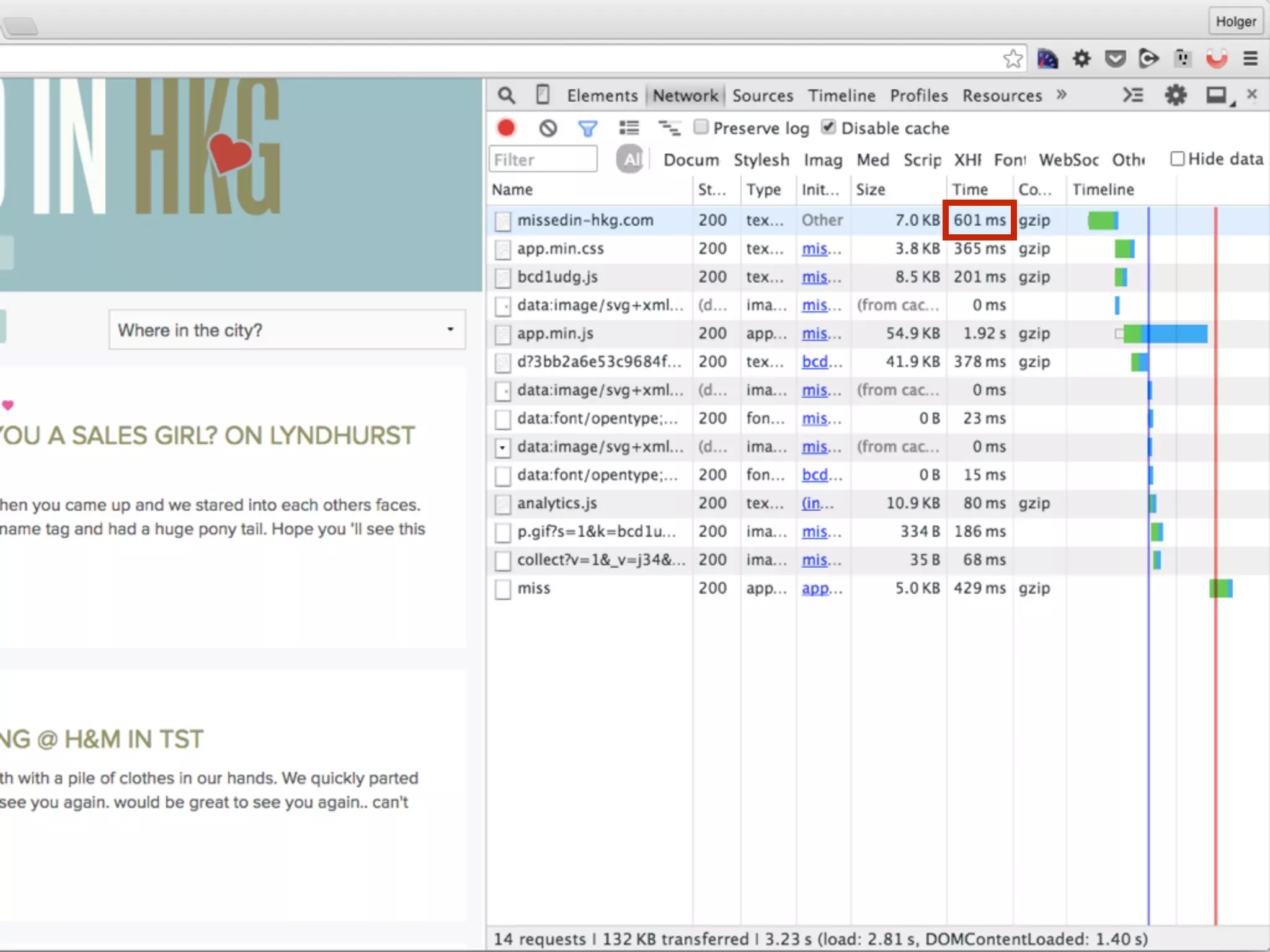Viewport: 1270px width, 952px height.
Task: Open the 'Where in the city?' dropdown
Action: point(287,330)
